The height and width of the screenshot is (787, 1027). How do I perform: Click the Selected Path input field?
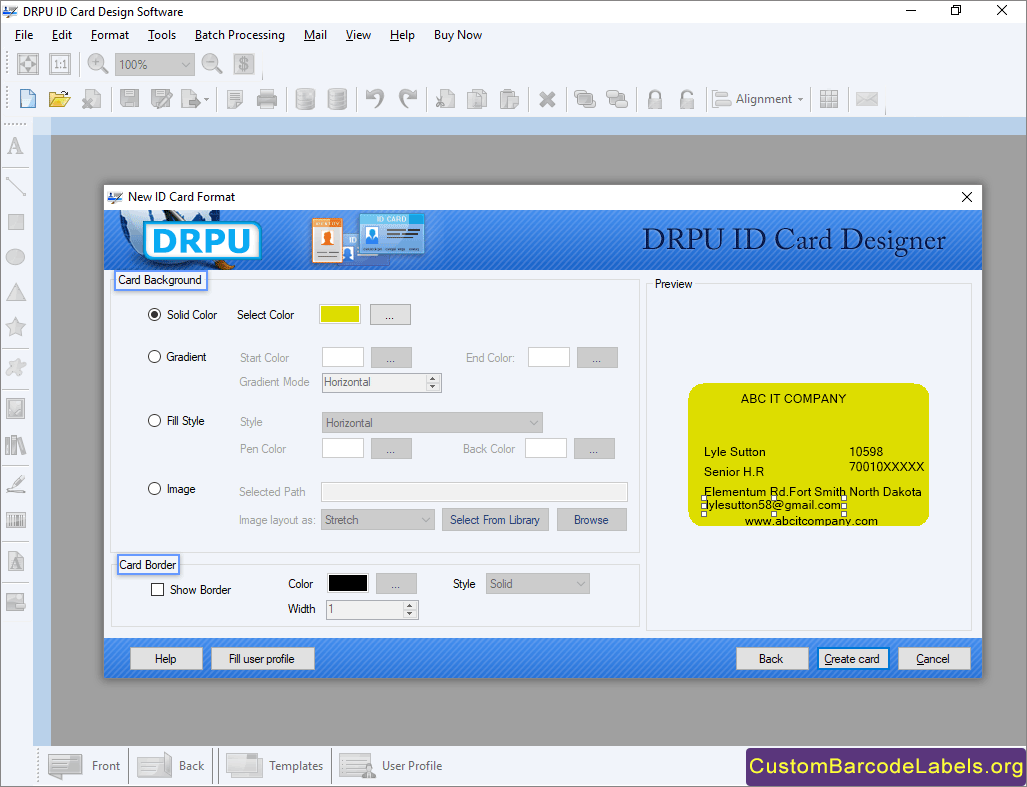coord(474,492)
